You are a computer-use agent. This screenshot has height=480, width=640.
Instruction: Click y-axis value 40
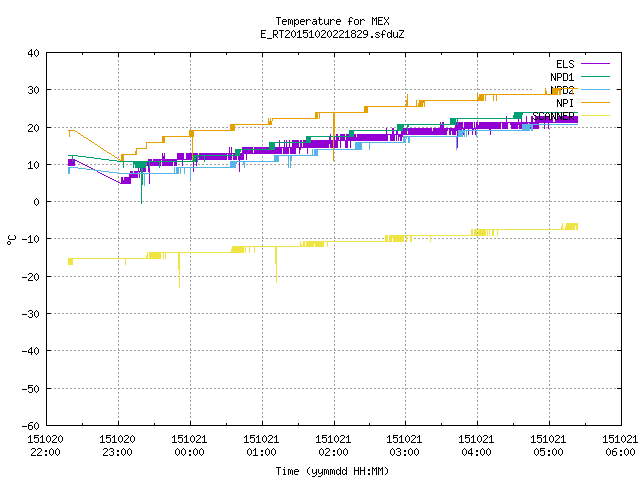tap(33, 53)
